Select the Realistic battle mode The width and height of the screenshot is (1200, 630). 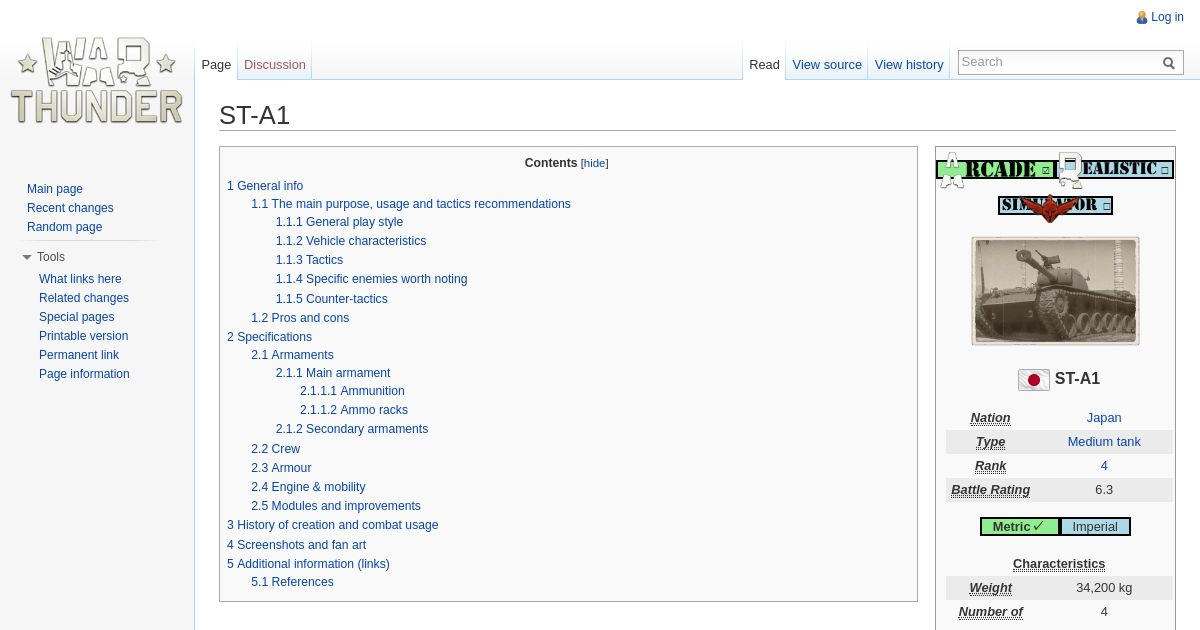point(1115,170)
